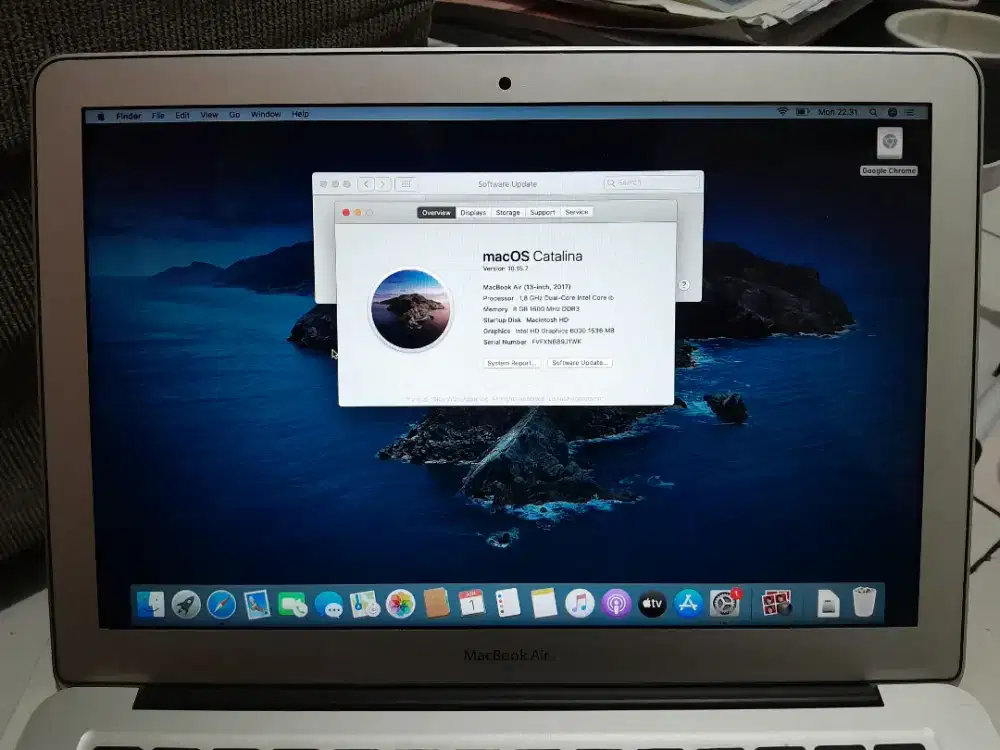Click the Software Update button
Screen dimensions: 1000x750
[x=580, y=362]
